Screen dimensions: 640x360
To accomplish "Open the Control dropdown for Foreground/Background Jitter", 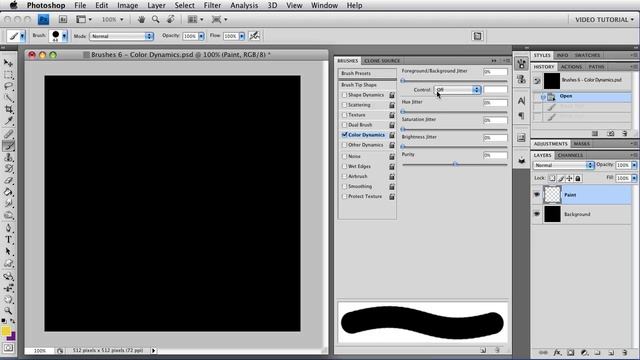I will (458, 90).
